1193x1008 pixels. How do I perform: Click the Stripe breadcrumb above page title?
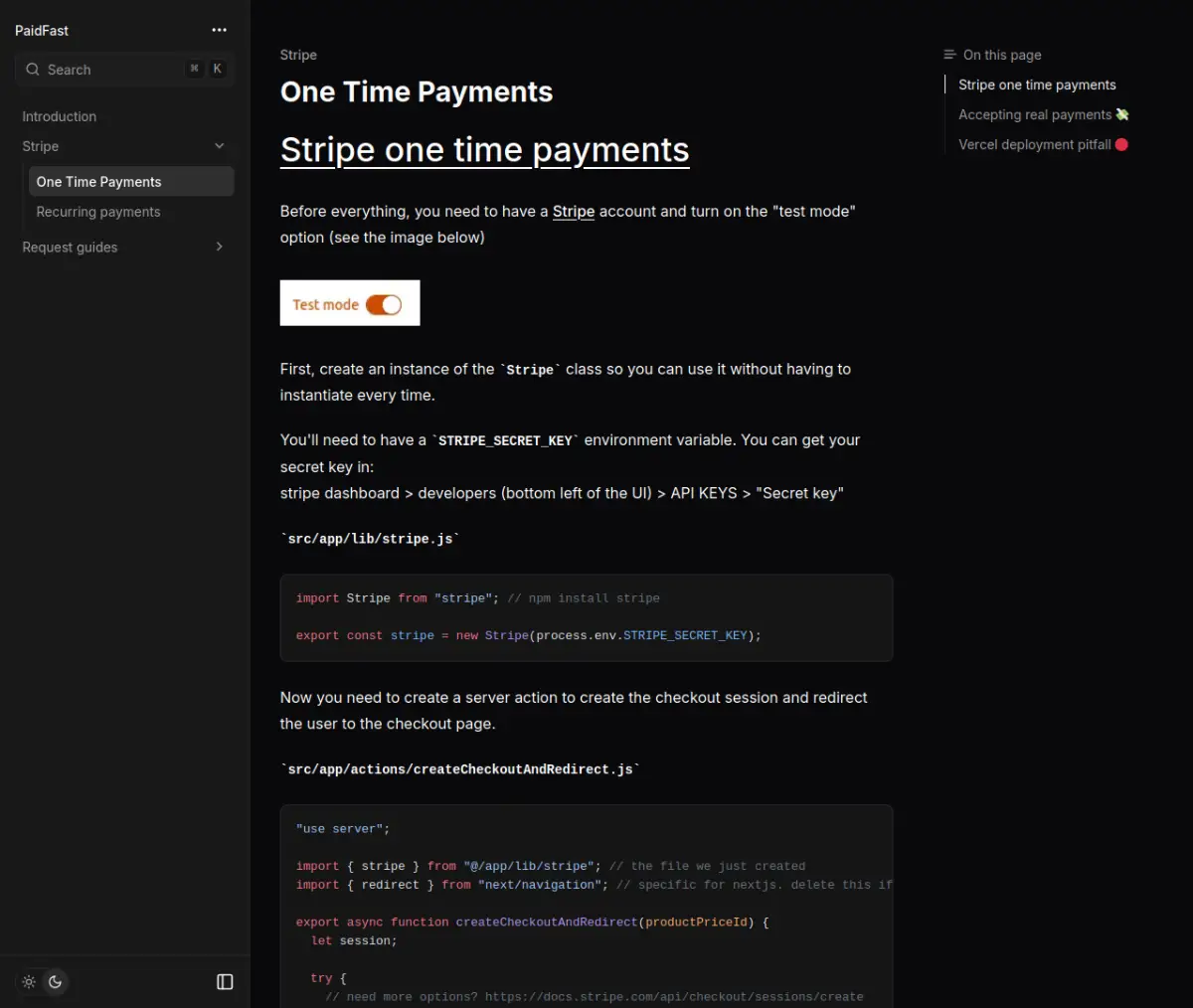pyautogui.click(x=298, y=55)
